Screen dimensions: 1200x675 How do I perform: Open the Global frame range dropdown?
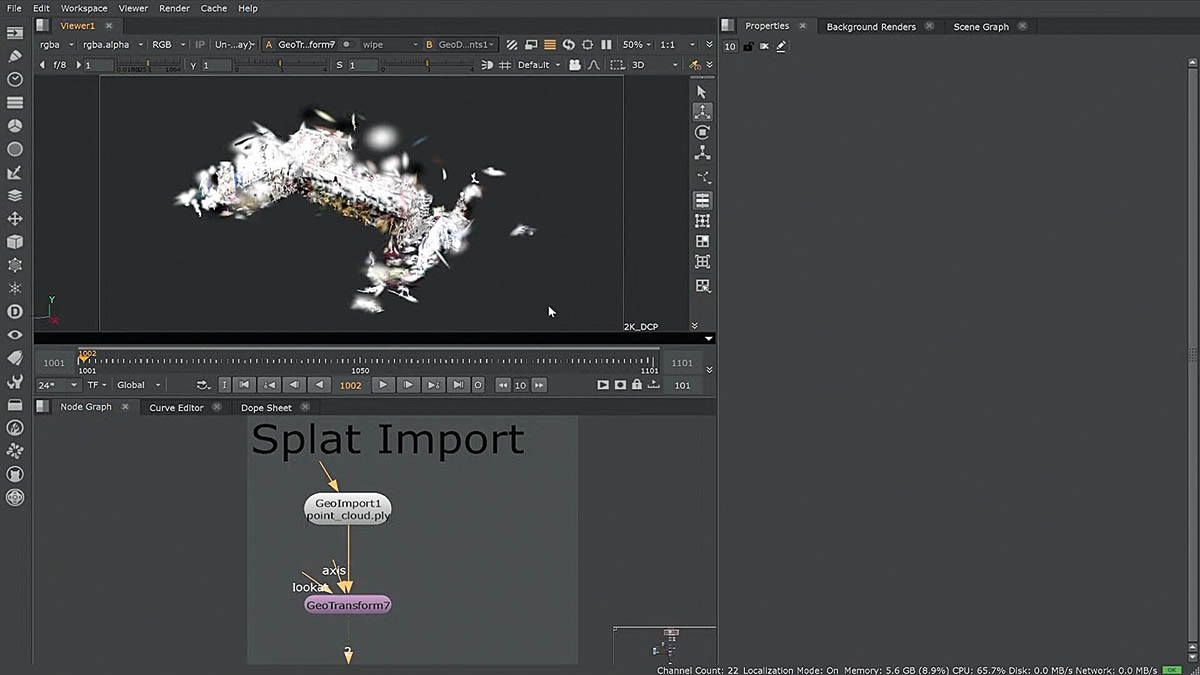pos(138,385)
